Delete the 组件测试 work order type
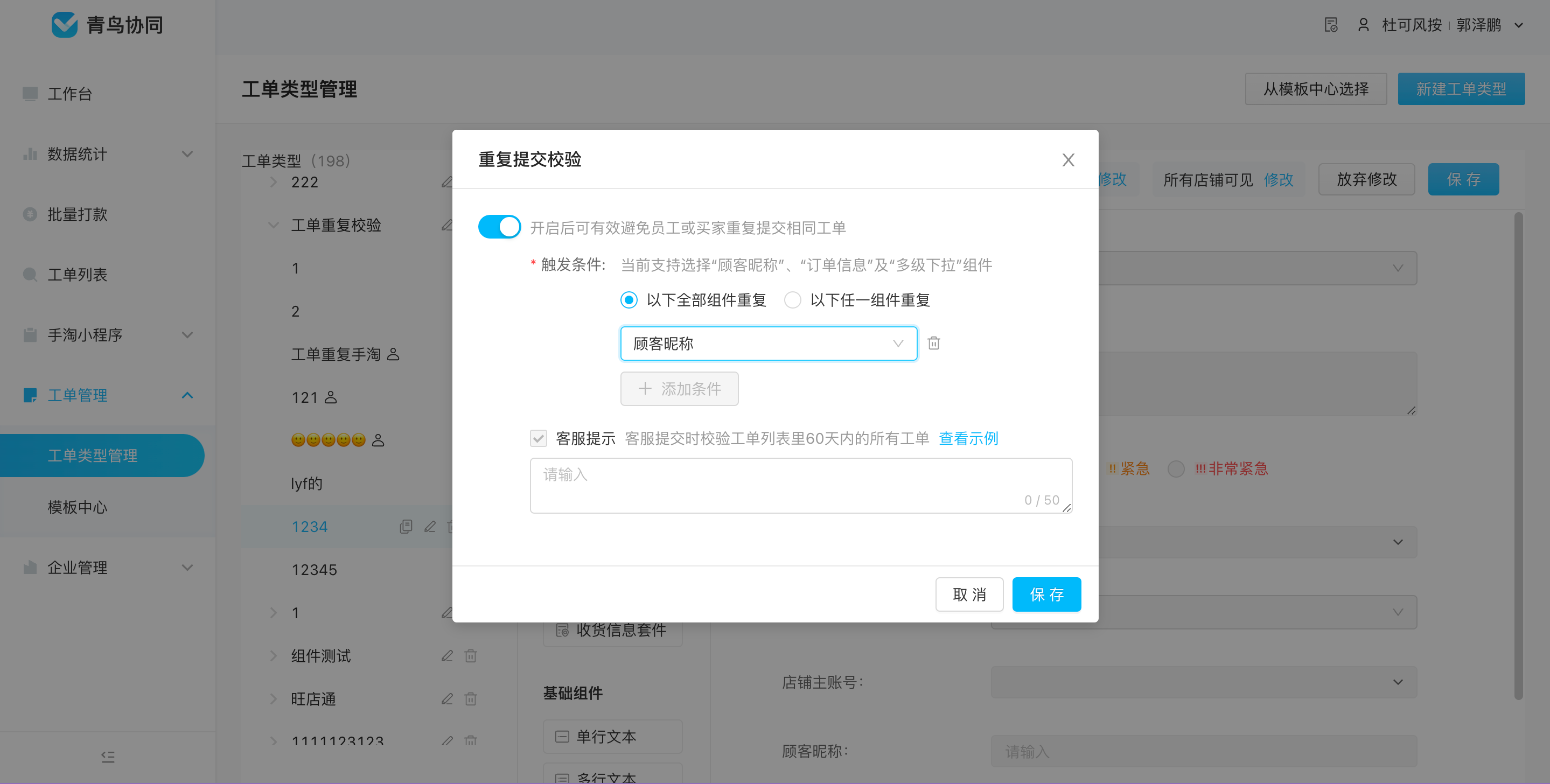This screenshot has width=1550, height=784. (x=471, y=656)
